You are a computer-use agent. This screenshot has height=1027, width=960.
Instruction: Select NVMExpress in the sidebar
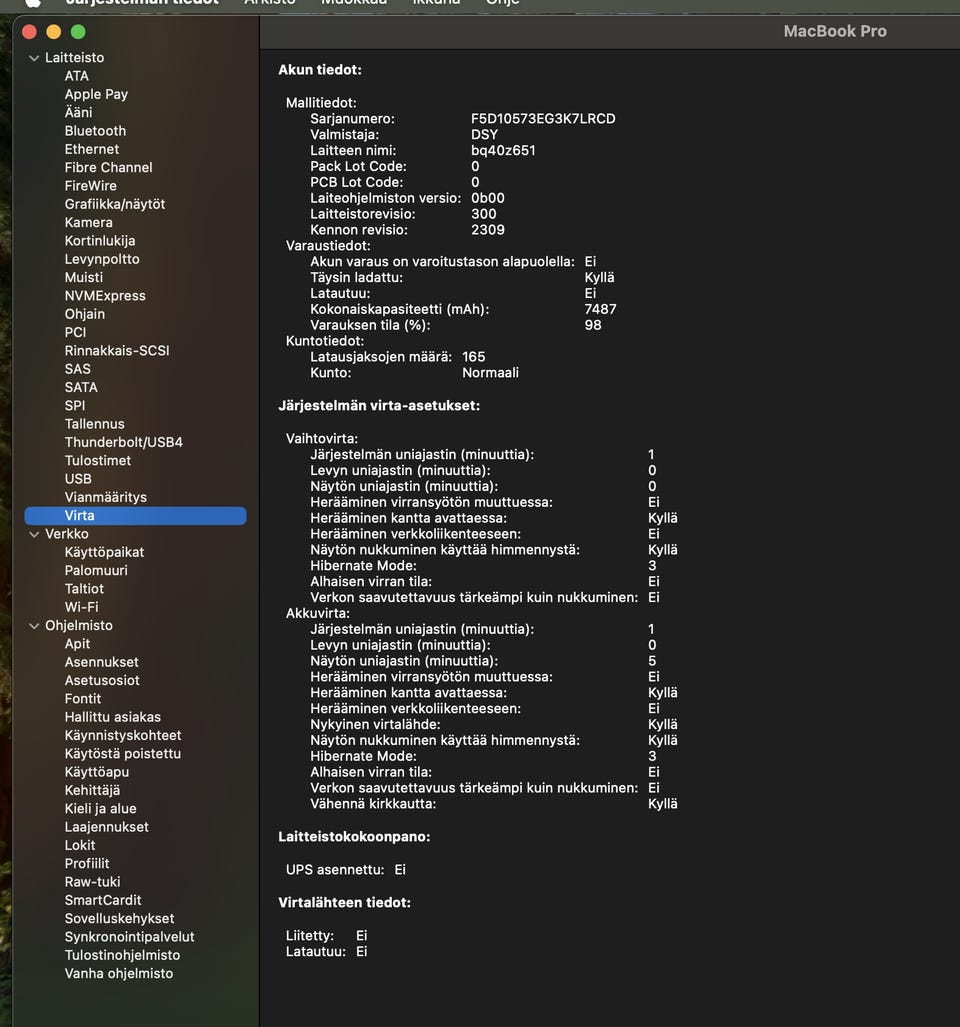click(105, 296)
